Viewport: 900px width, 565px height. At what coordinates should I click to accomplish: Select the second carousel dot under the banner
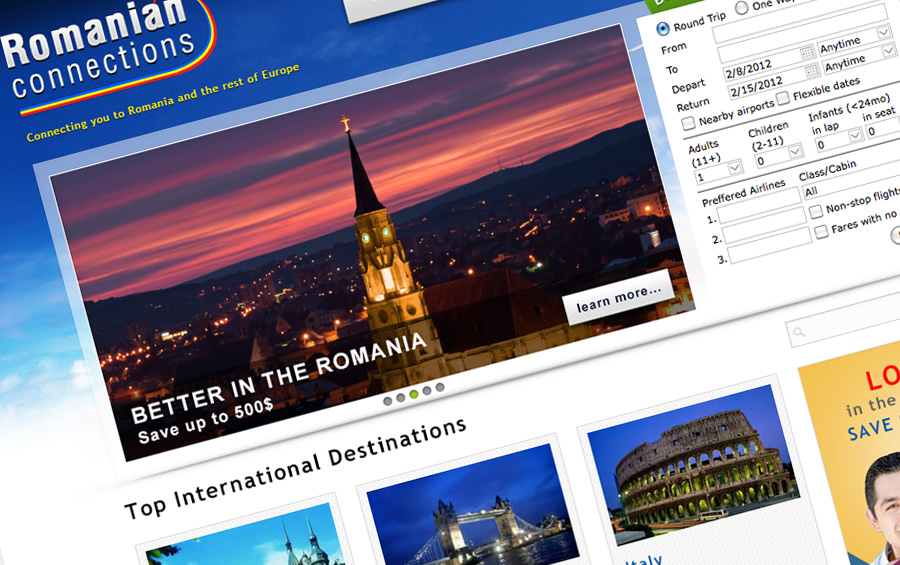401,397
